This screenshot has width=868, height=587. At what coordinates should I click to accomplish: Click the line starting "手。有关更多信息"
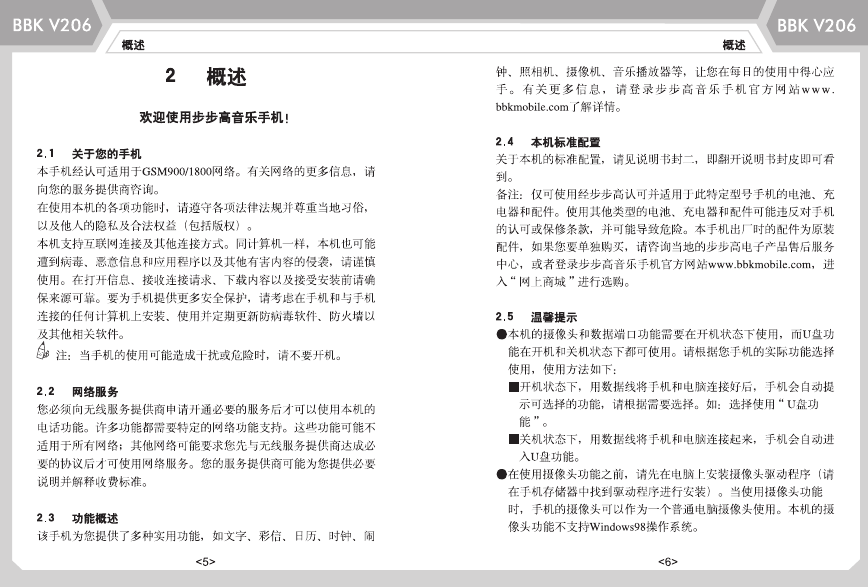[x=665, y=89]
